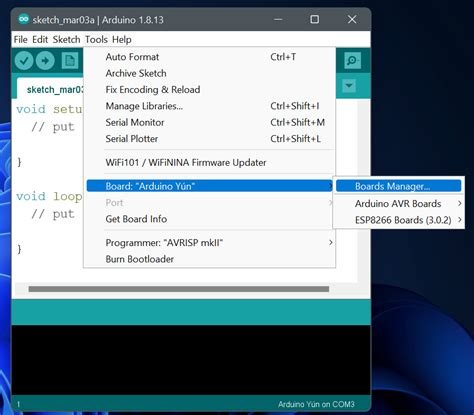Screen dimensions: 474x415
Task: Click the New sketch file icon
Action: point(70,61)
